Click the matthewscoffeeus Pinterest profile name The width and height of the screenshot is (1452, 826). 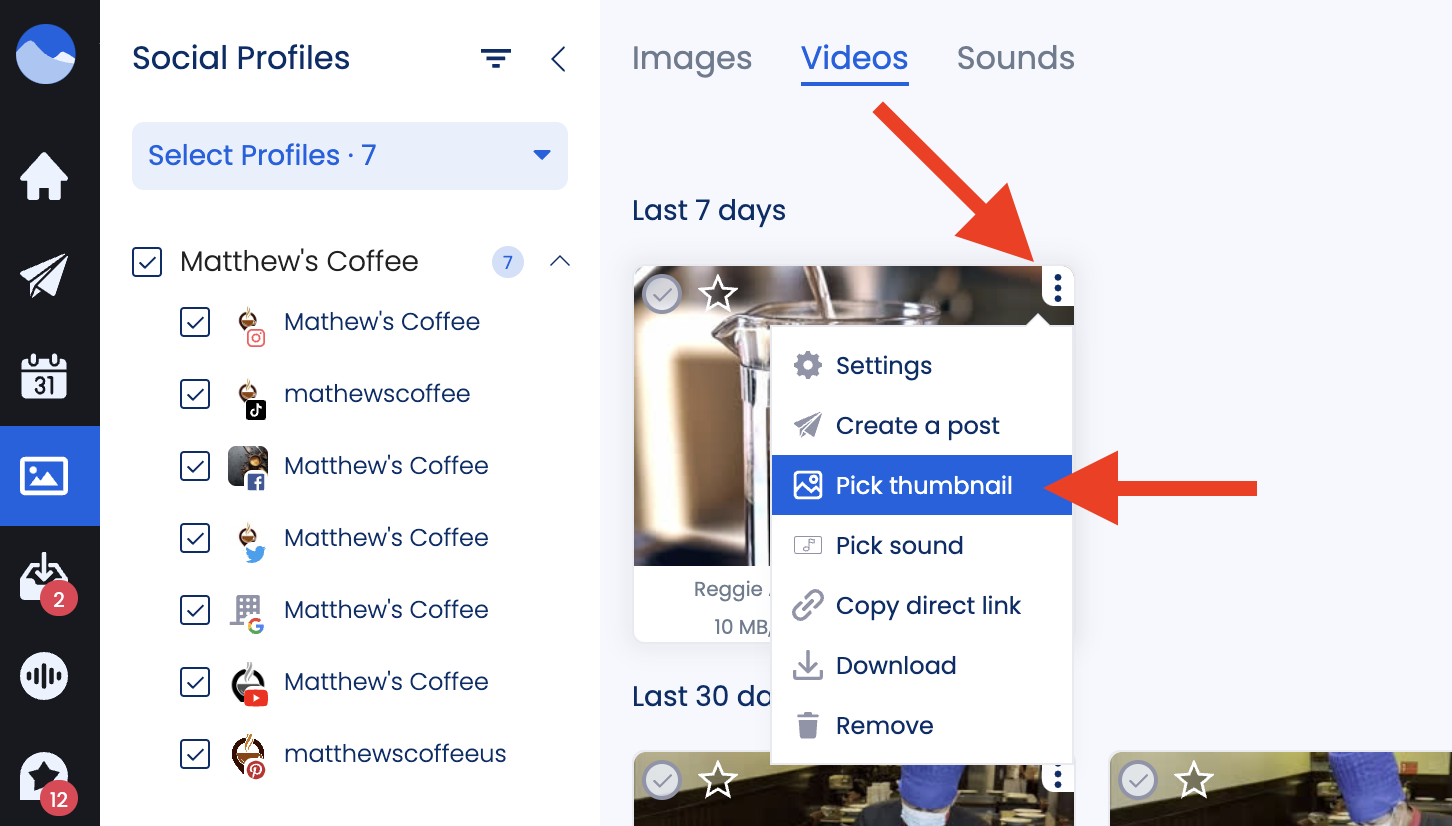pyautogui.click(x=395, y=754)
